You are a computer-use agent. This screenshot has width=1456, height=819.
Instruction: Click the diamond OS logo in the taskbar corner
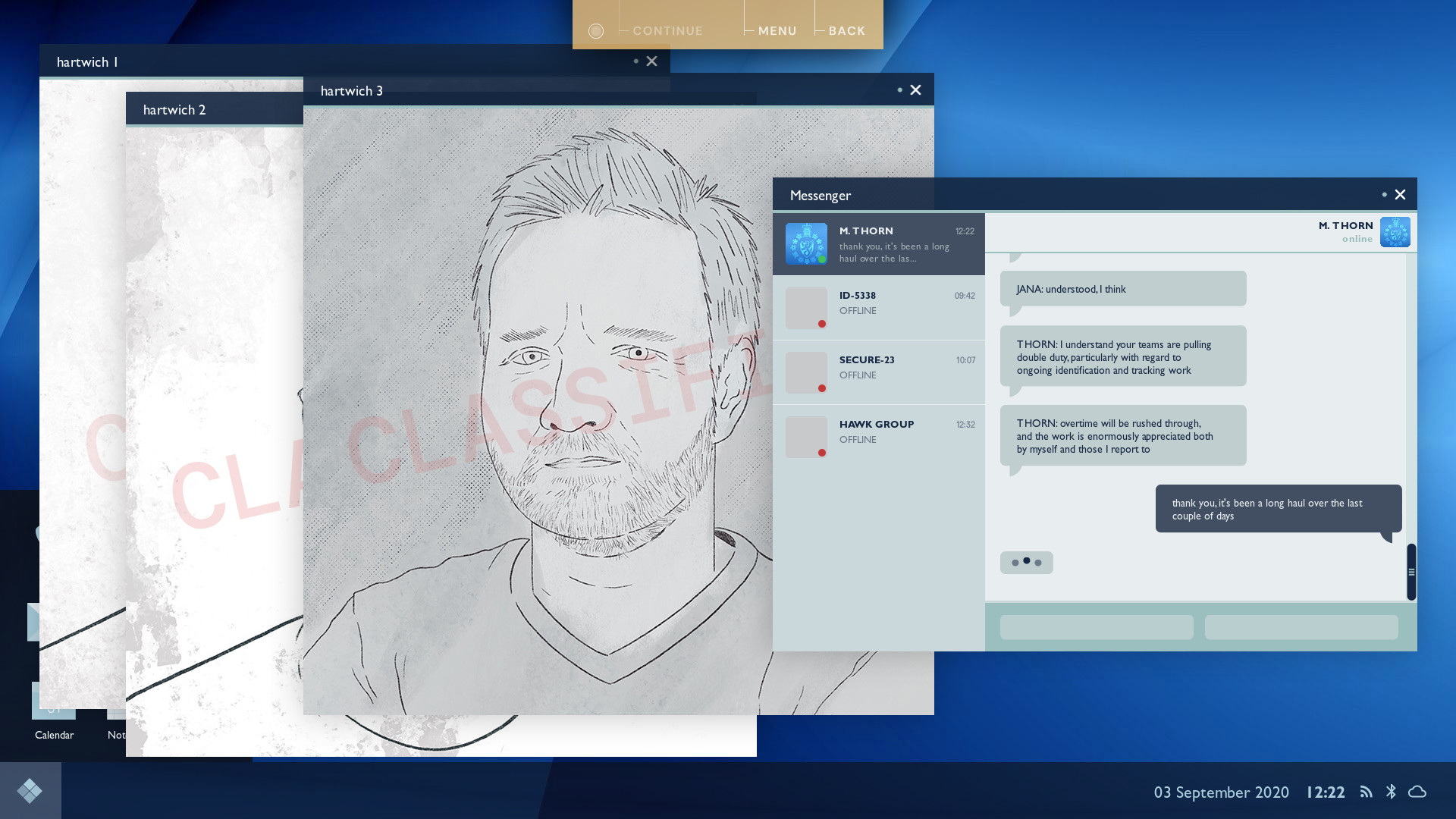(30, 790)
